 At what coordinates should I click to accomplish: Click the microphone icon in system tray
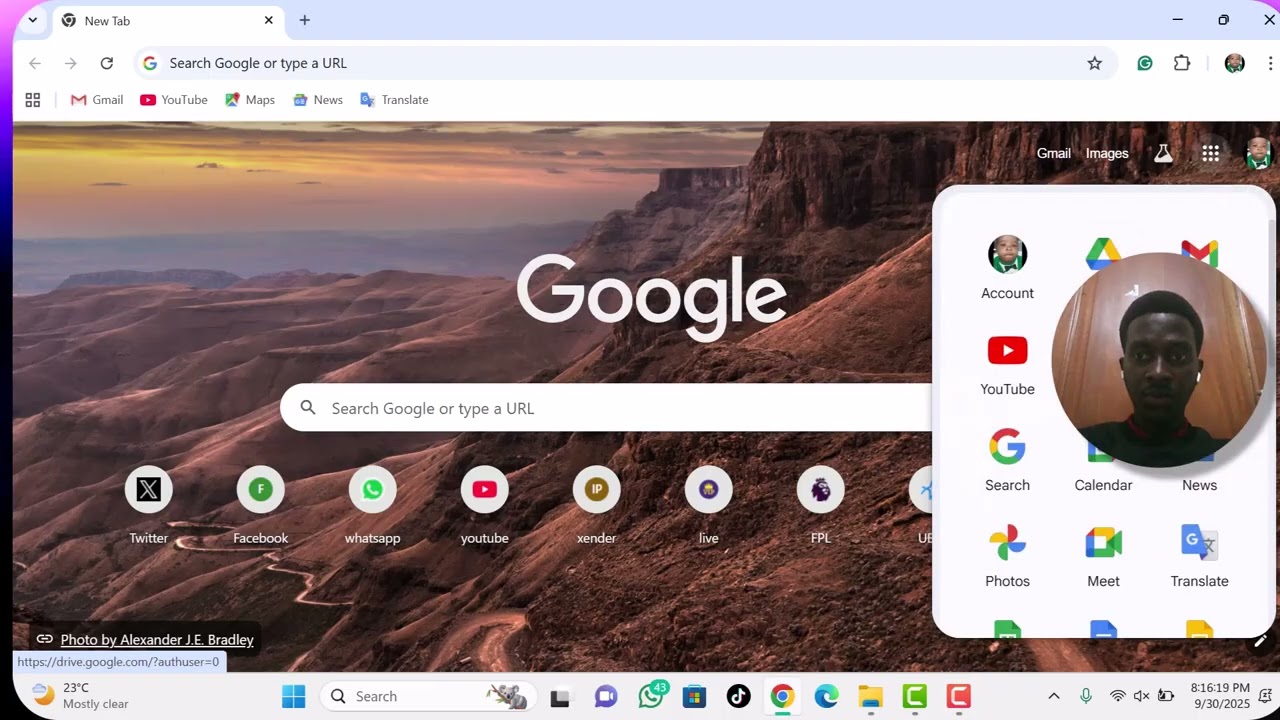pos(1086,696)
